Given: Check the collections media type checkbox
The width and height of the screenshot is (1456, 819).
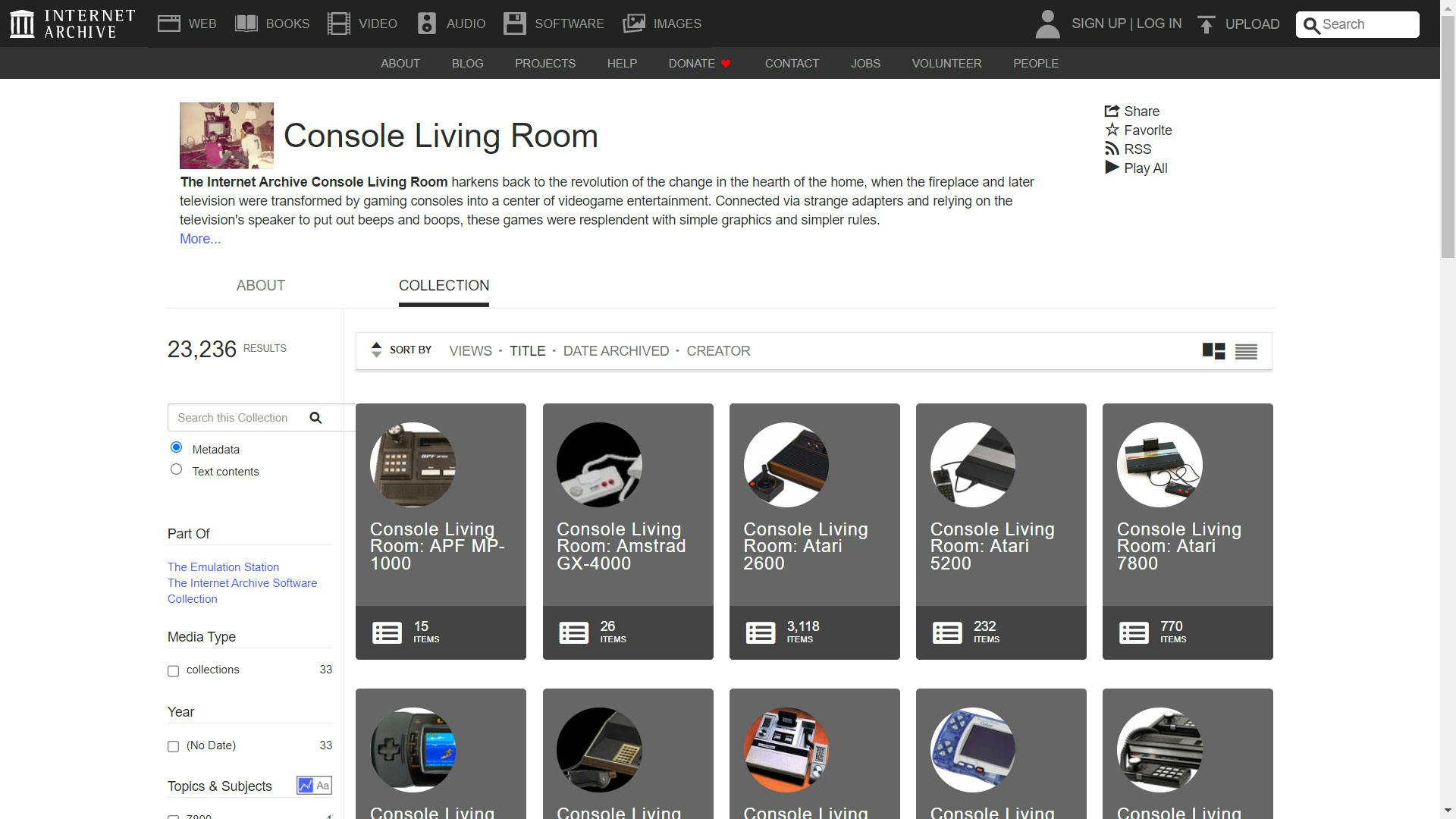Looking at the screenshot, I should tap(174, 671).
